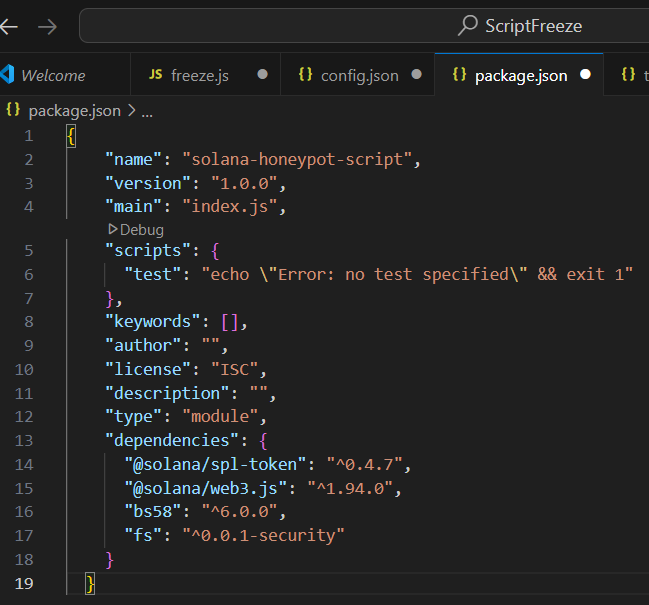Click the "version" key
The height and width of the screenshot is (605, 649).
(x=148, y=183)
